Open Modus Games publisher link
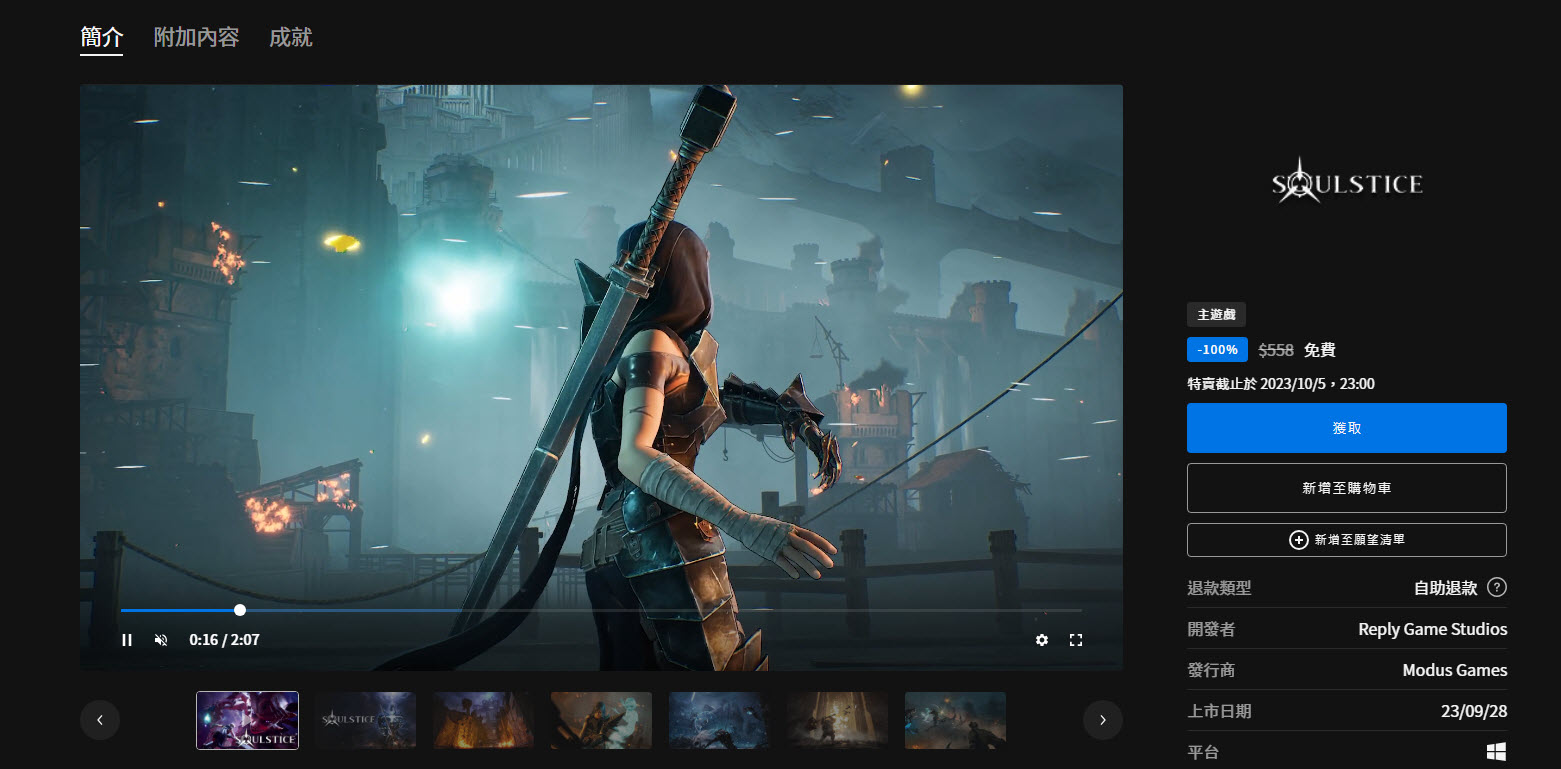 pos(1455,670)
